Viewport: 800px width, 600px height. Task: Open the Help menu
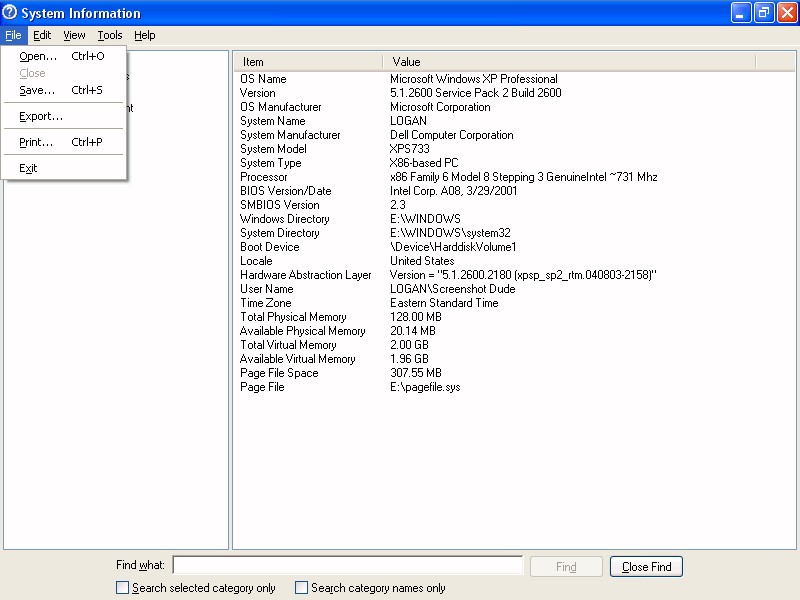tap(144, 35)
